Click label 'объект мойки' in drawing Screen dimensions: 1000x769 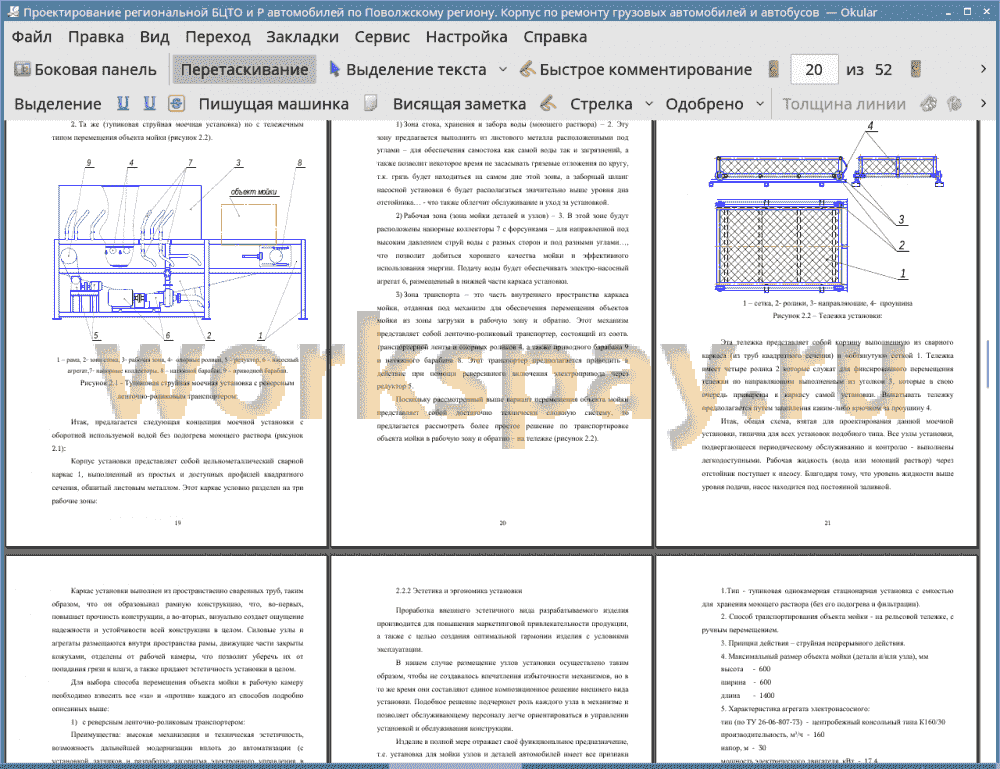click(253, 191)
